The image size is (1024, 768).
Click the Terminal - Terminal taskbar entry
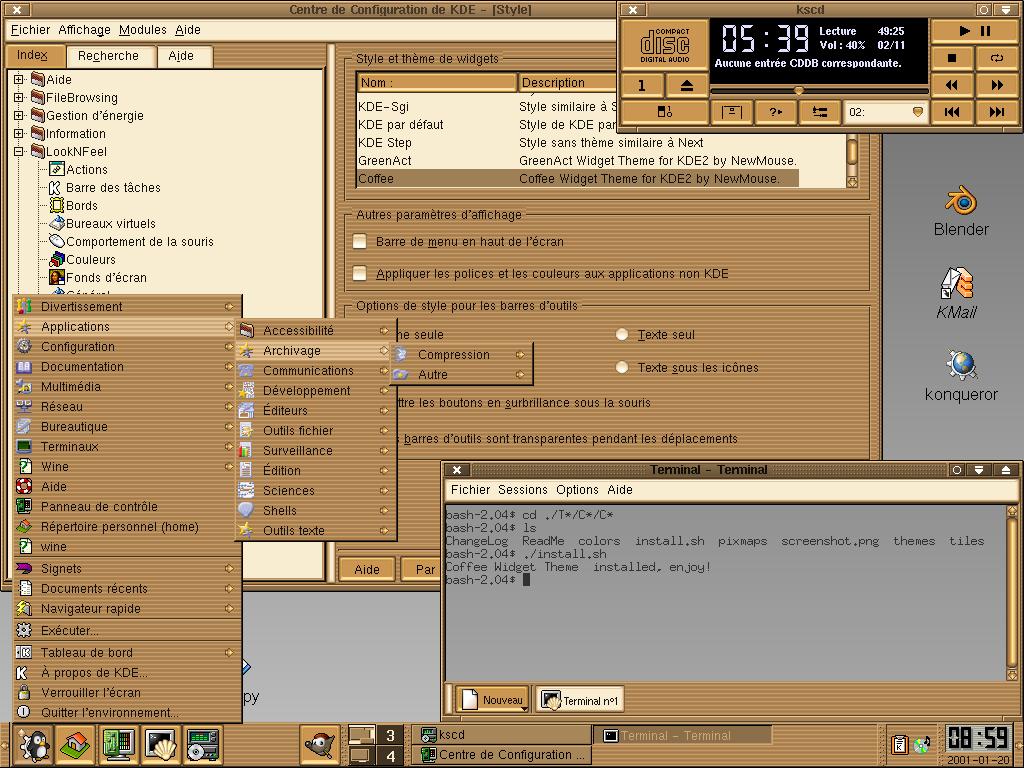click(x=683, y=735)
